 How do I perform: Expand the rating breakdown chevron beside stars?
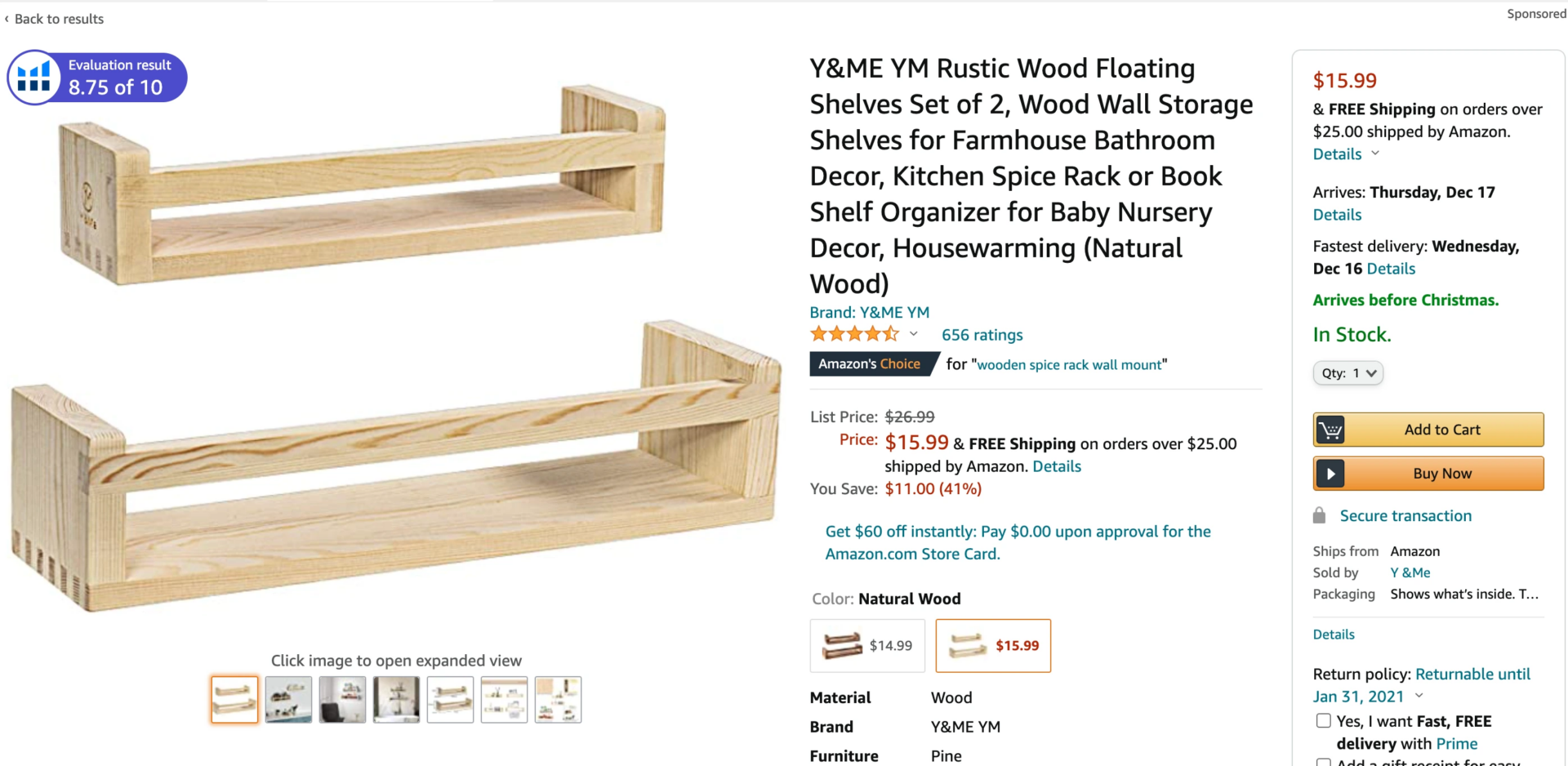[x=914, y=334]
